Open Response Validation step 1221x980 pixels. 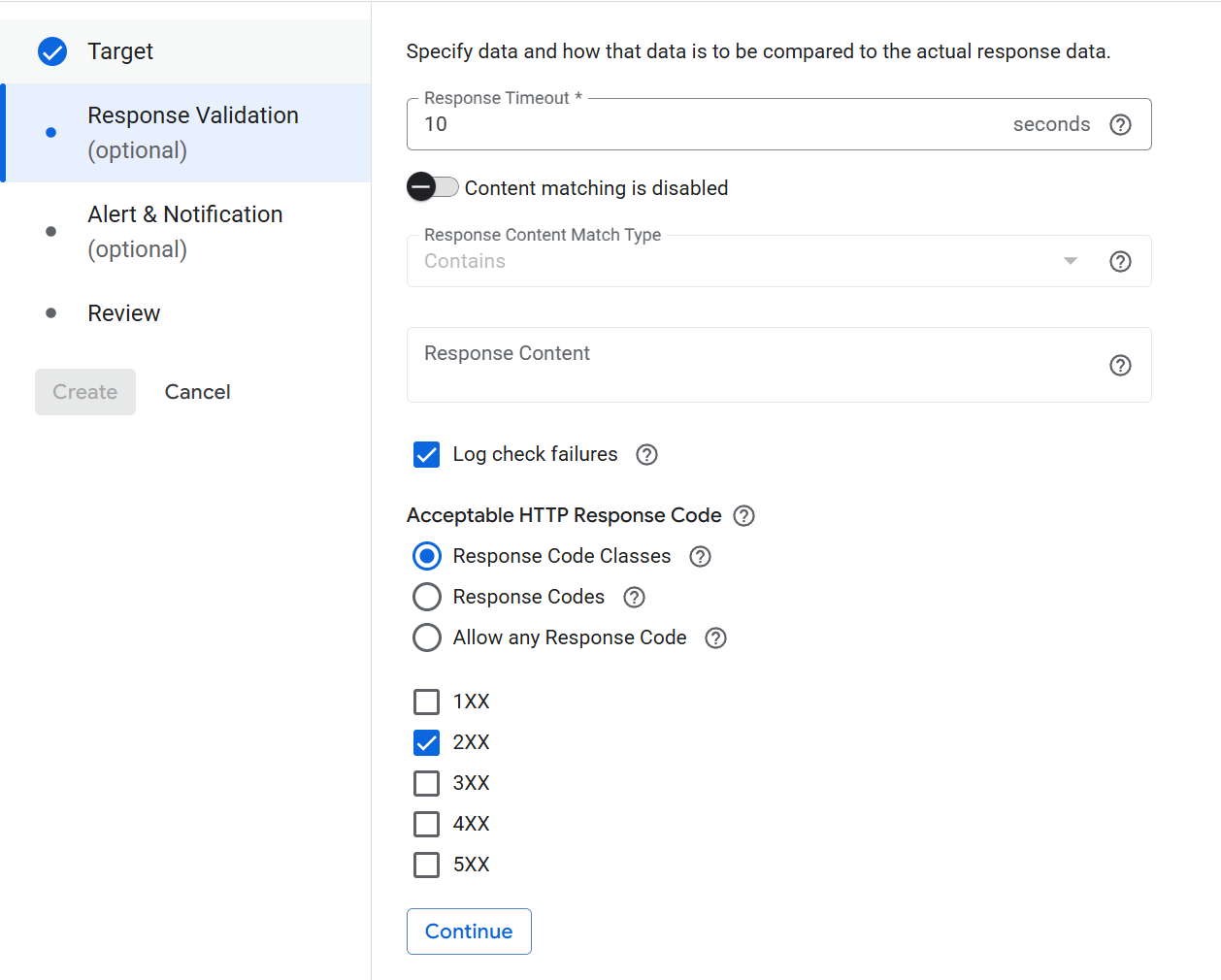[185, 133]
